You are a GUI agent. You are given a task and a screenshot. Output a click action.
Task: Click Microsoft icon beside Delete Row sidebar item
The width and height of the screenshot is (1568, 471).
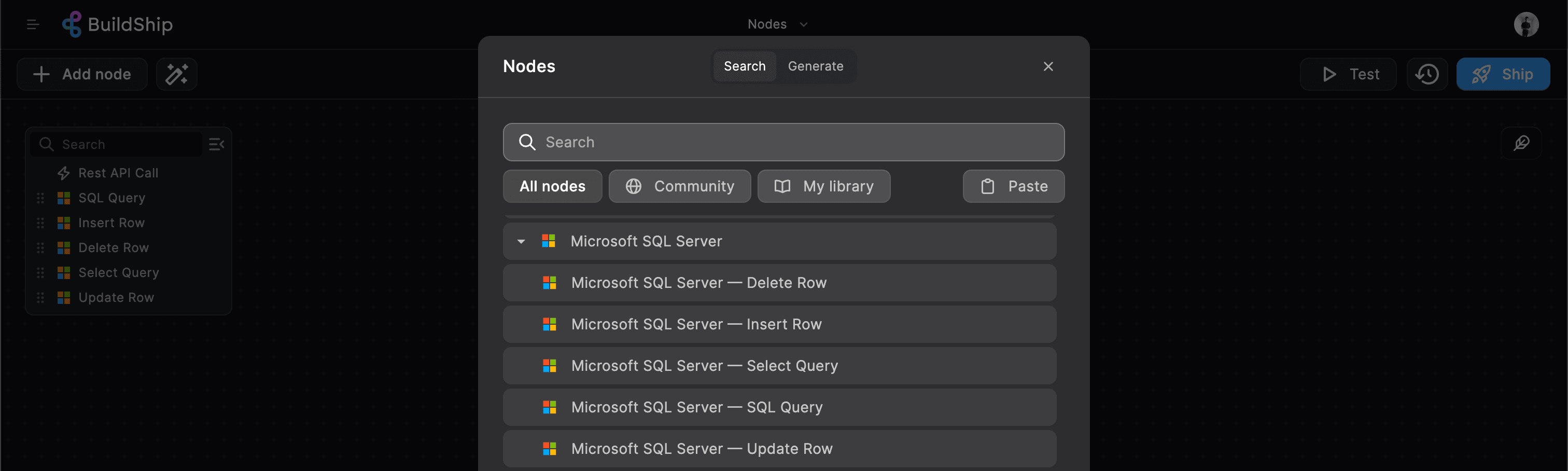point(63,248)
